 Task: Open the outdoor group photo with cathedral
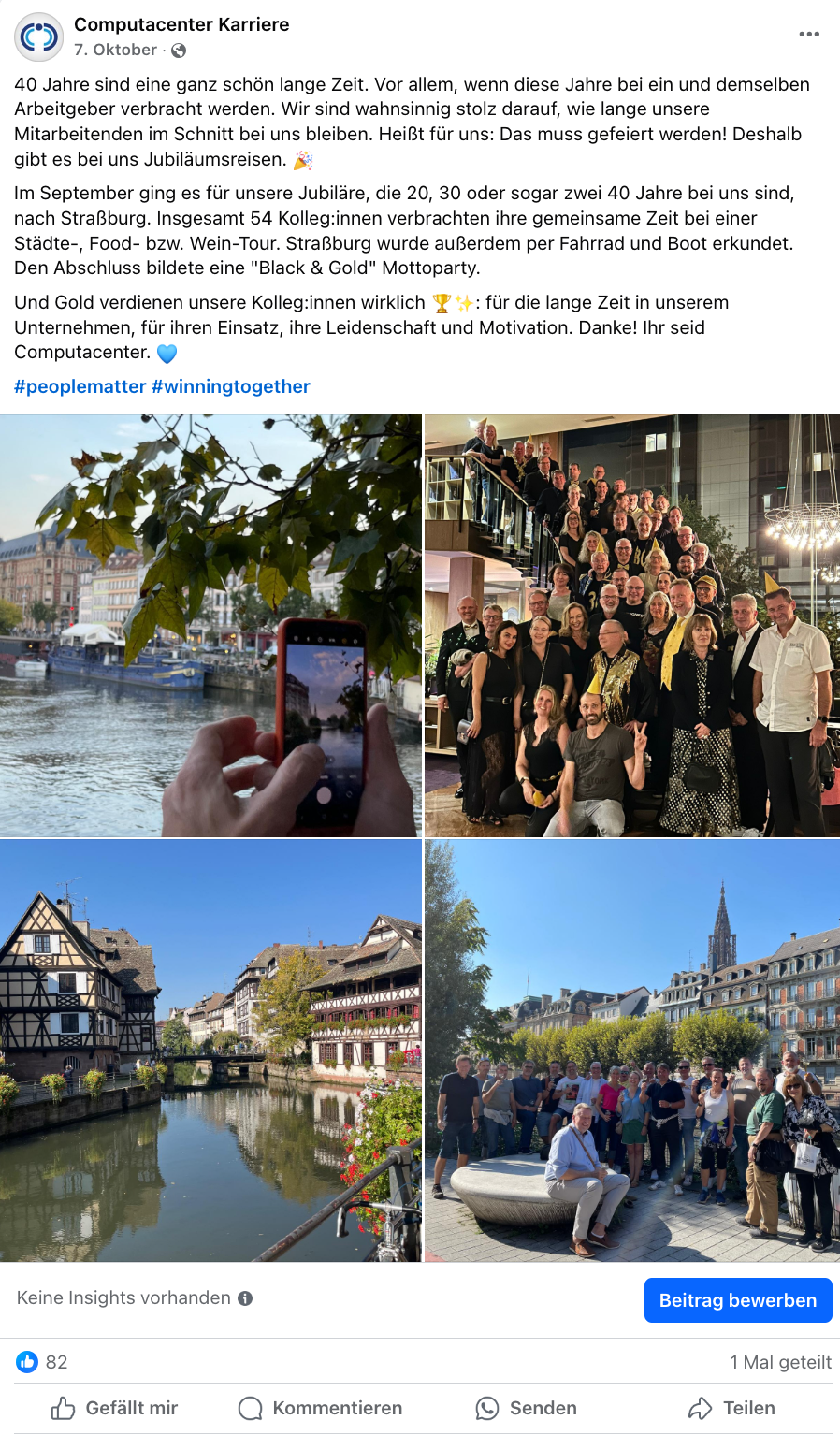[x=632, y=1051]
